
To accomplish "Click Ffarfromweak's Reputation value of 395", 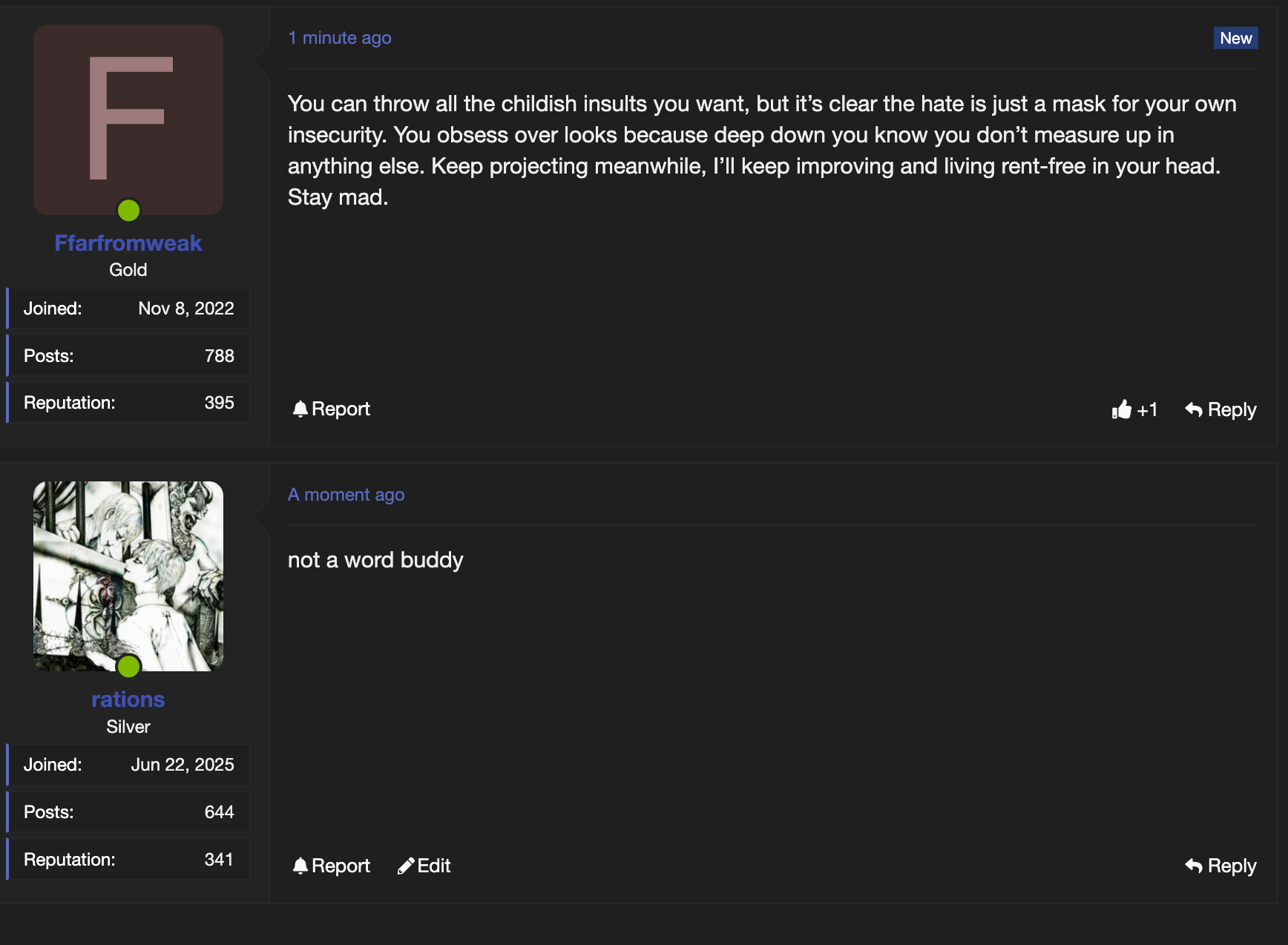I will tap(219, 403).
